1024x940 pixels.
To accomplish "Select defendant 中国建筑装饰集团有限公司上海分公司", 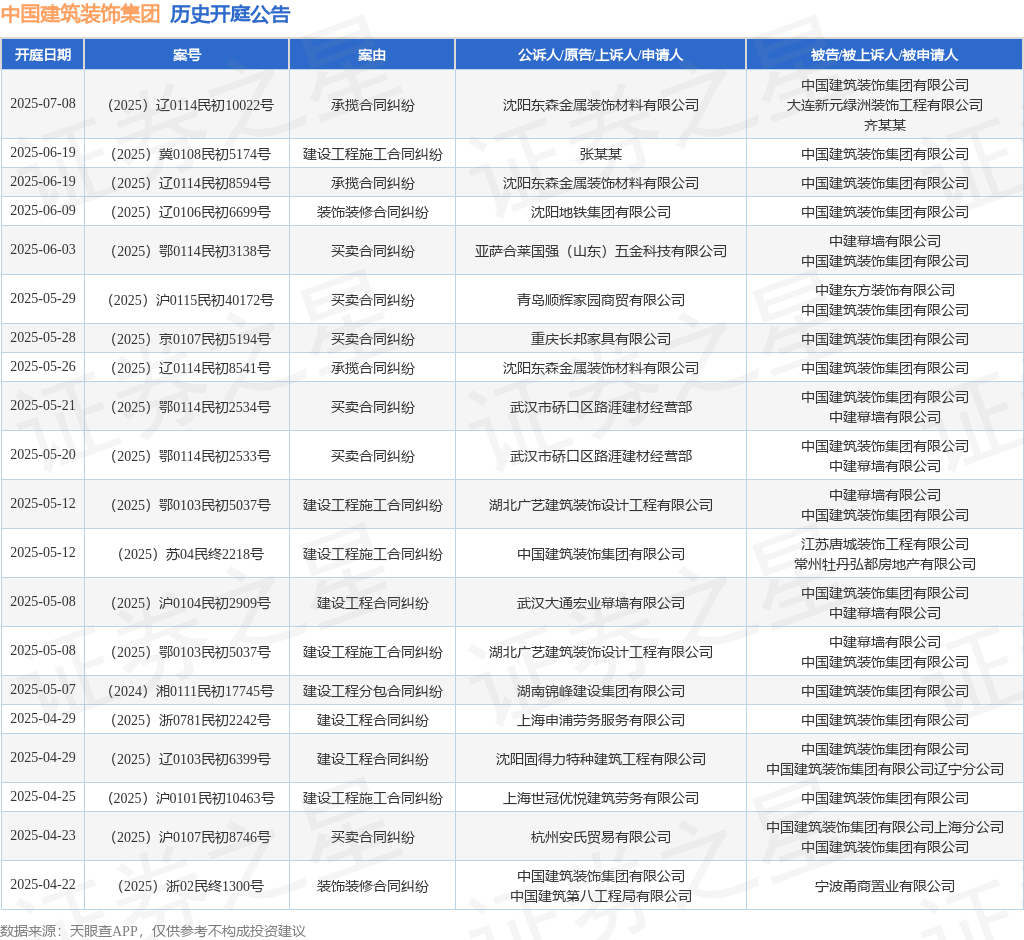I will click(x=885, y=827).
